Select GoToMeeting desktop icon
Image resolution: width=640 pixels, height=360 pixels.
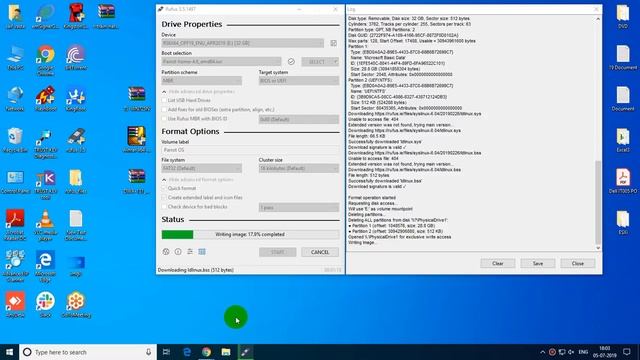[x=76, y=304]
